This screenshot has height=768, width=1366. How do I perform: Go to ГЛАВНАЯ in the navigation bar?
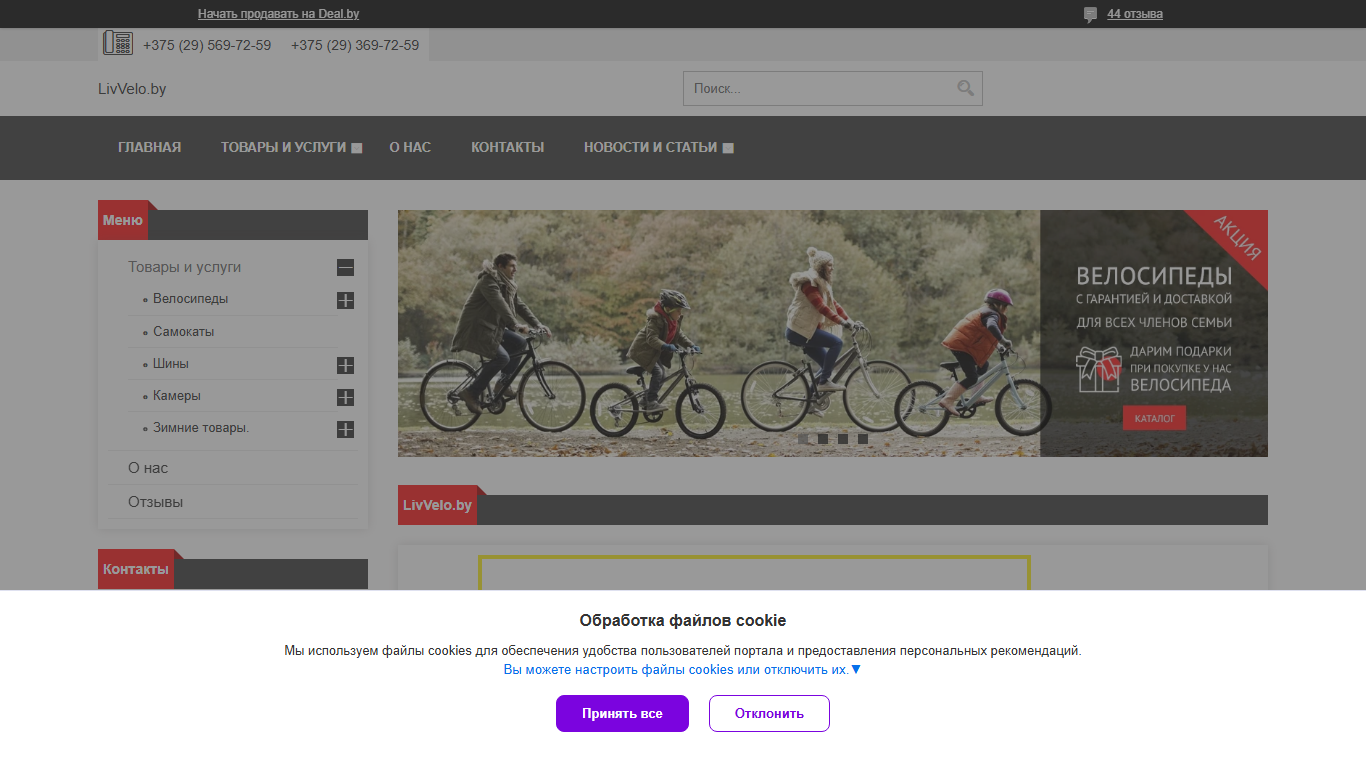click(150, 147)
